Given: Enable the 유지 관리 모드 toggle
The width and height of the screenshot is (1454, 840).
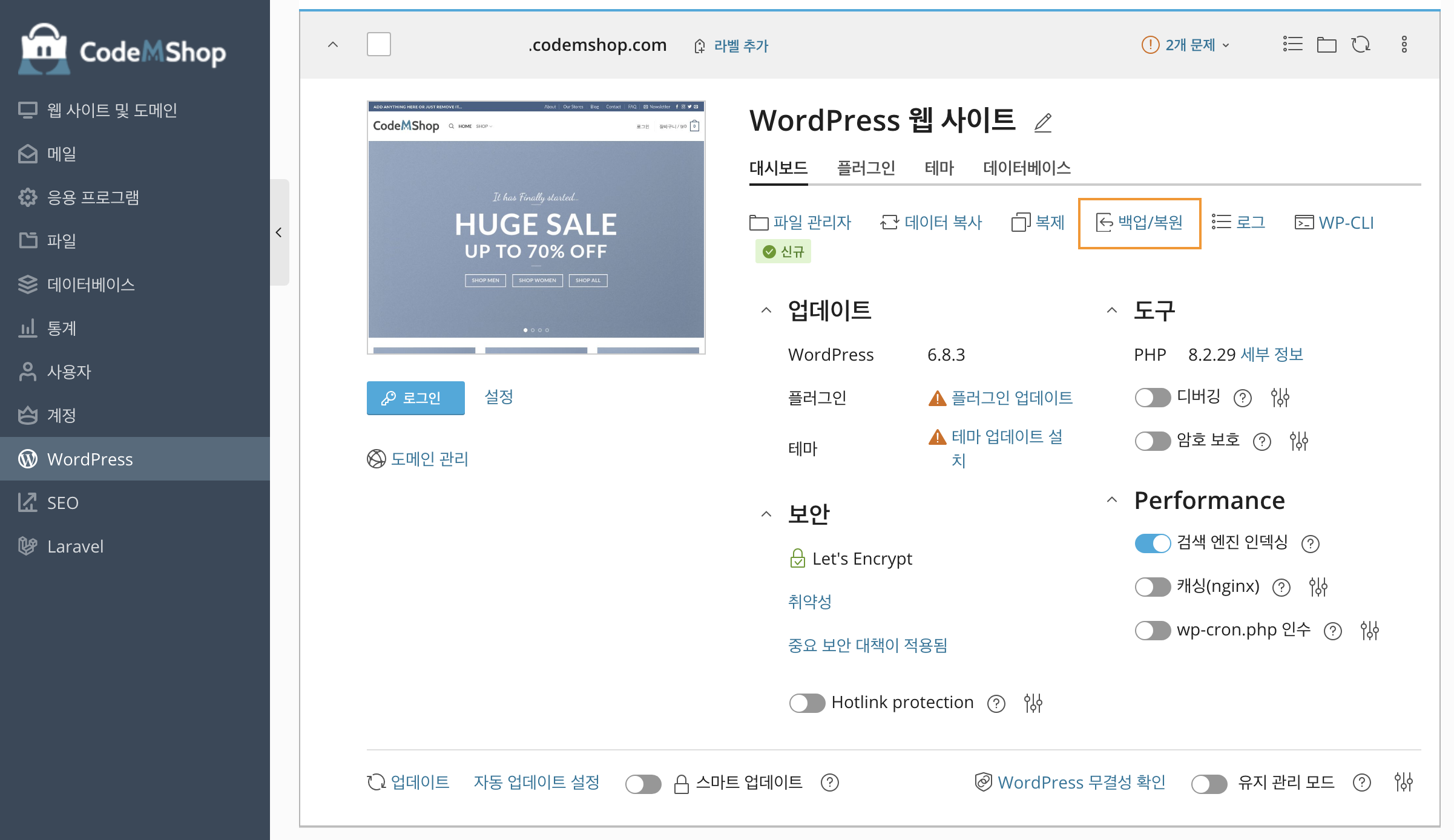Looking at the screenshot, I should (1208, 784).
